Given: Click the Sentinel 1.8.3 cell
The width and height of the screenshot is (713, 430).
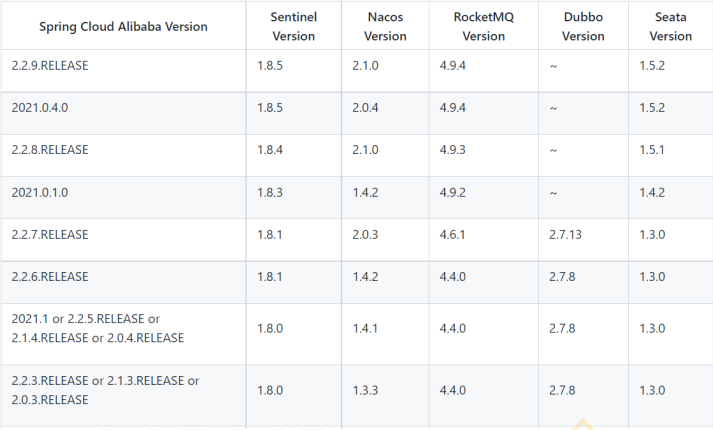Looking at the screenshot, I should pos(271,192).
